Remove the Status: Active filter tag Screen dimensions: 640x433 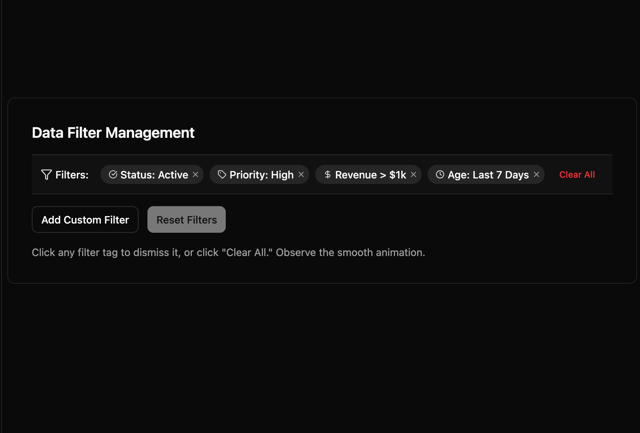coord(196,175)
